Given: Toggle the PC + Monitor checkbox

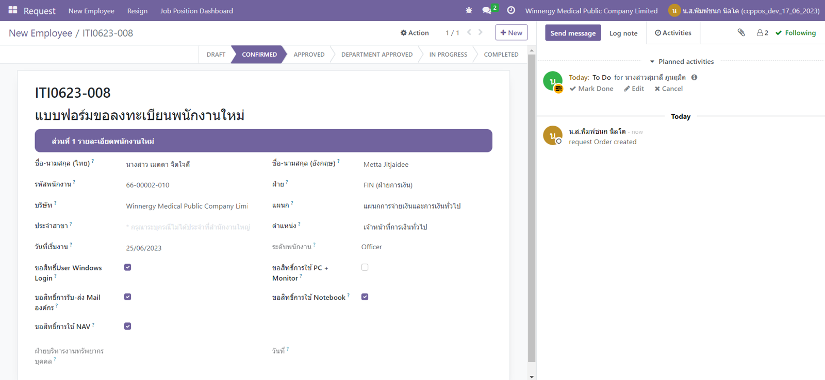Looking at the screenshot, I should tap(365, 267).
